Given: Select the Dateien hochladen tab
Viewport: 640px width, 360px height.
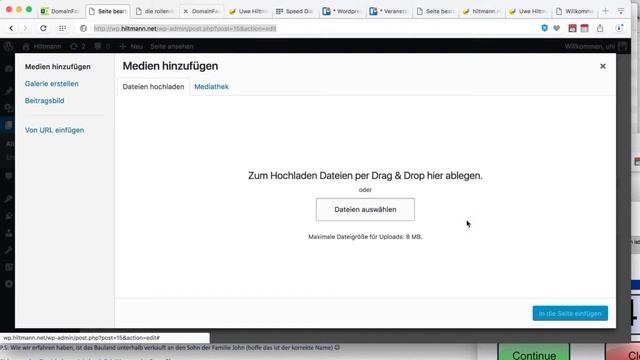Looking at the screenshot, I should click(x=153, y=87).
